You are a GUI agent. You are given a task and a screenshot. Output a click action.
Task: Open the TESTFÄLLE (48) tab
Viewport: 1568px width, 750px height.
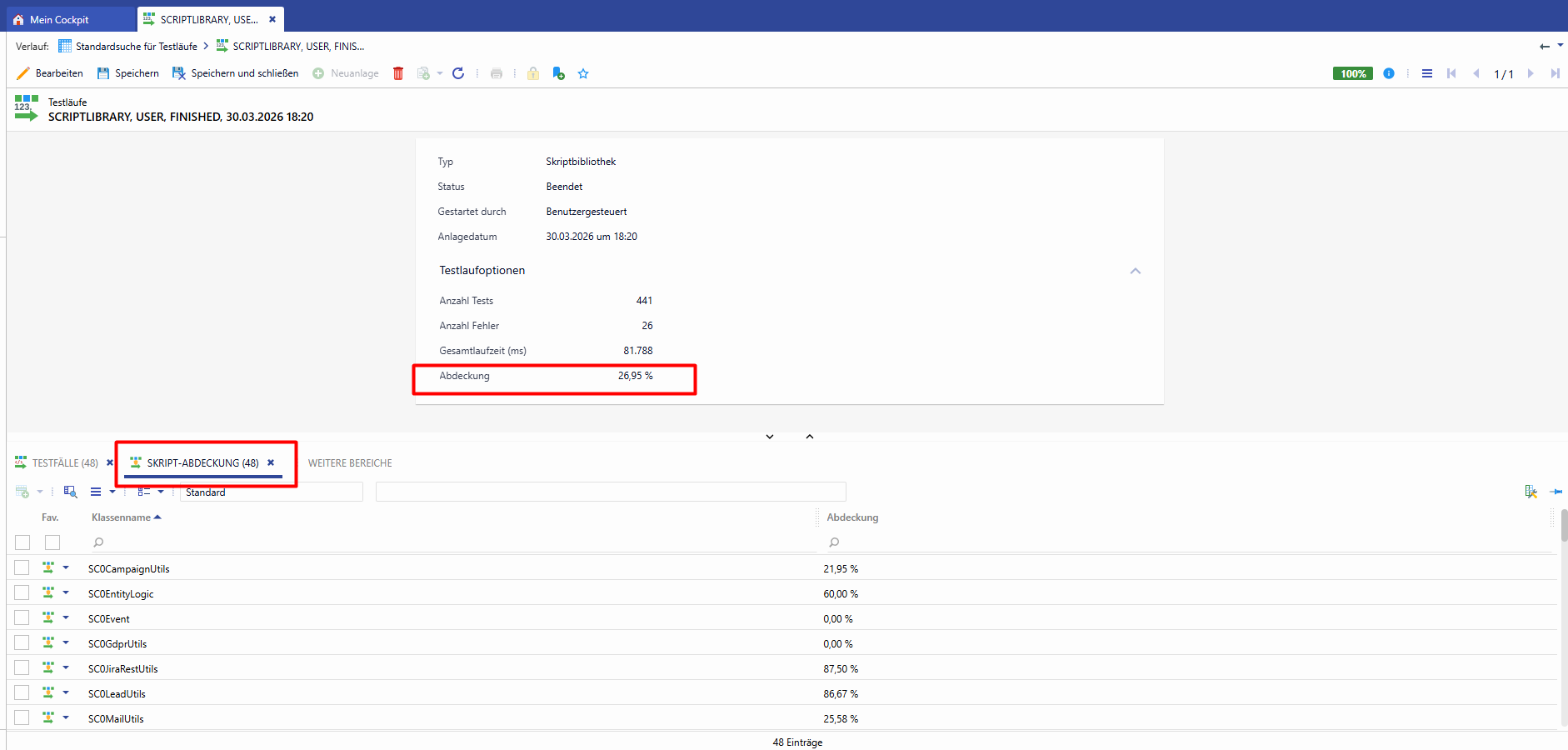(57, 462)
